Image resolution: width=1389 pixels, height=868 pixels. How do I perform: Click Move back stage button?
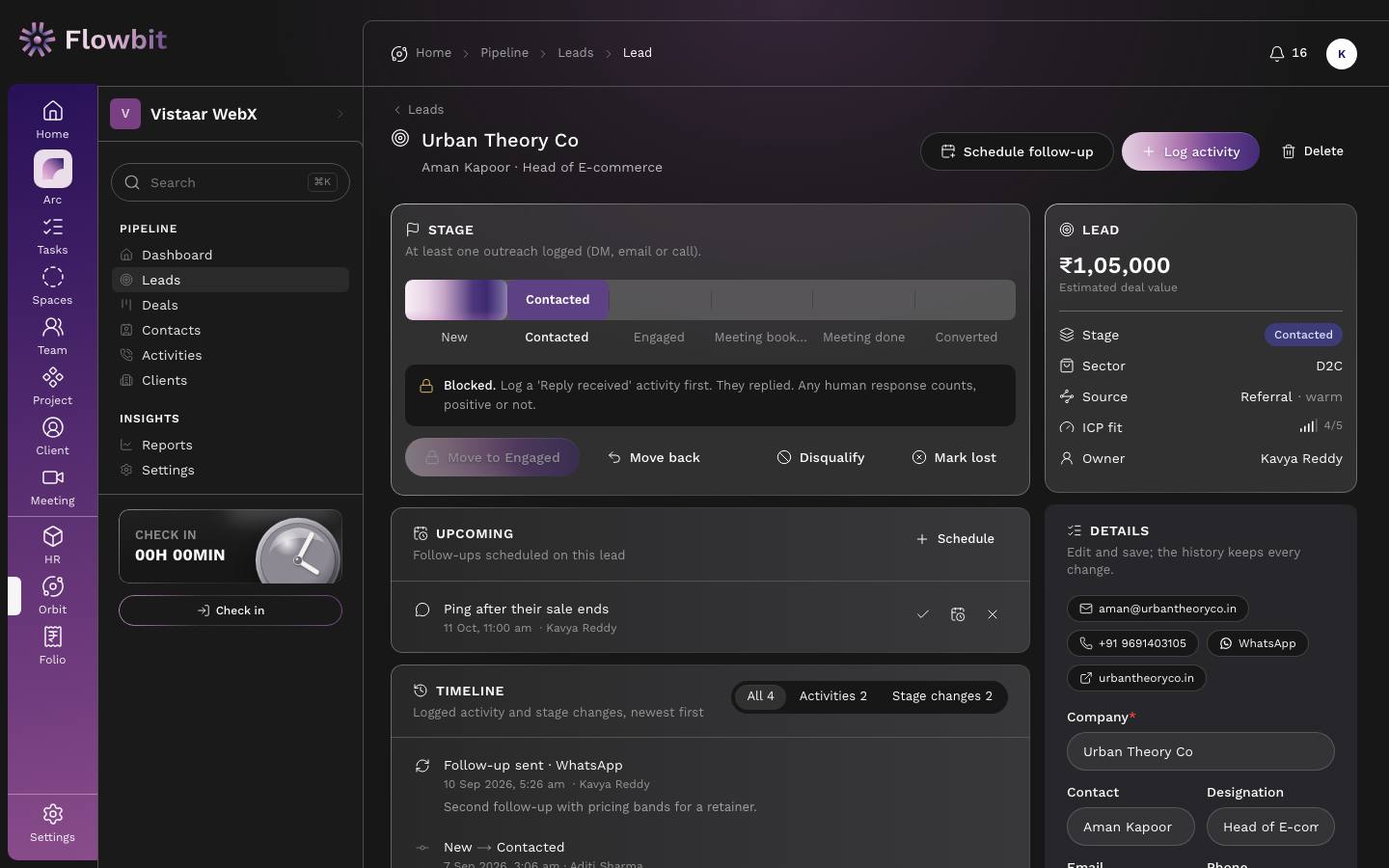654,457
